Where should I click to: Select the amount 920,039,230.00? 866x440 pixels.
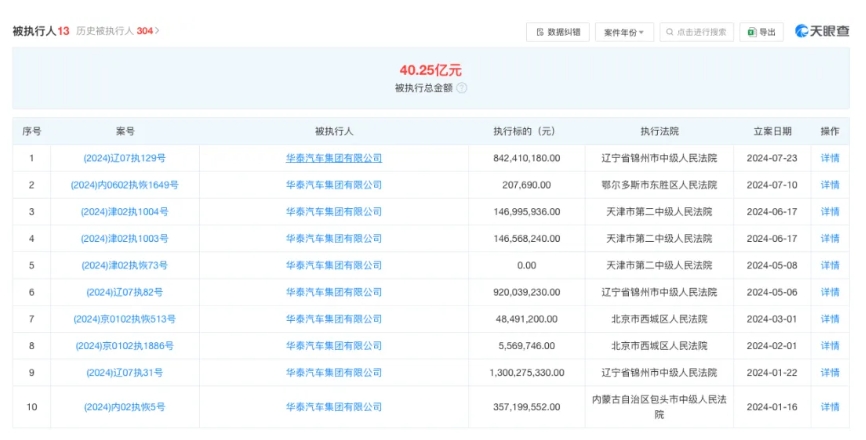(526, 292)
